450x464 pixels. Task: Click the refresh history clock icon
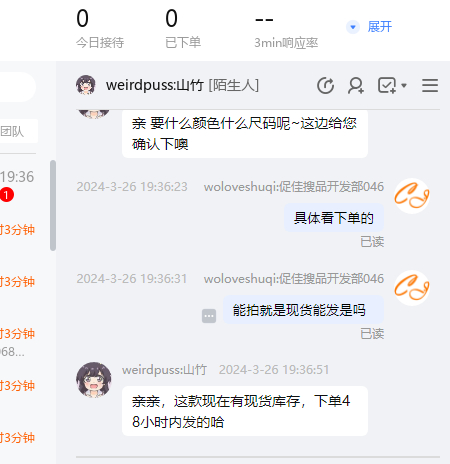[x=325, y=86]
